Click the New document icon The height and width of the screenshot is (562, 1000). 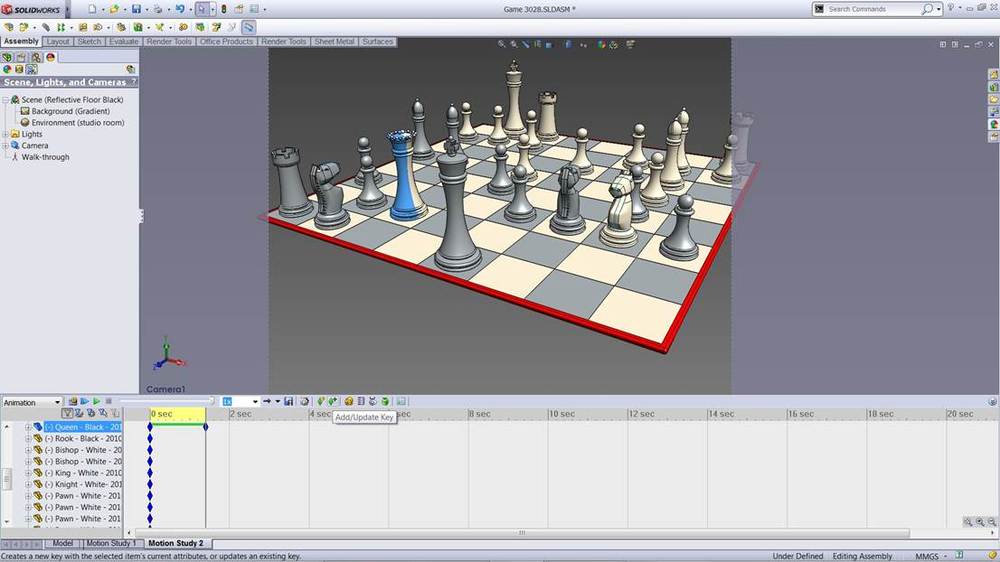91,9
